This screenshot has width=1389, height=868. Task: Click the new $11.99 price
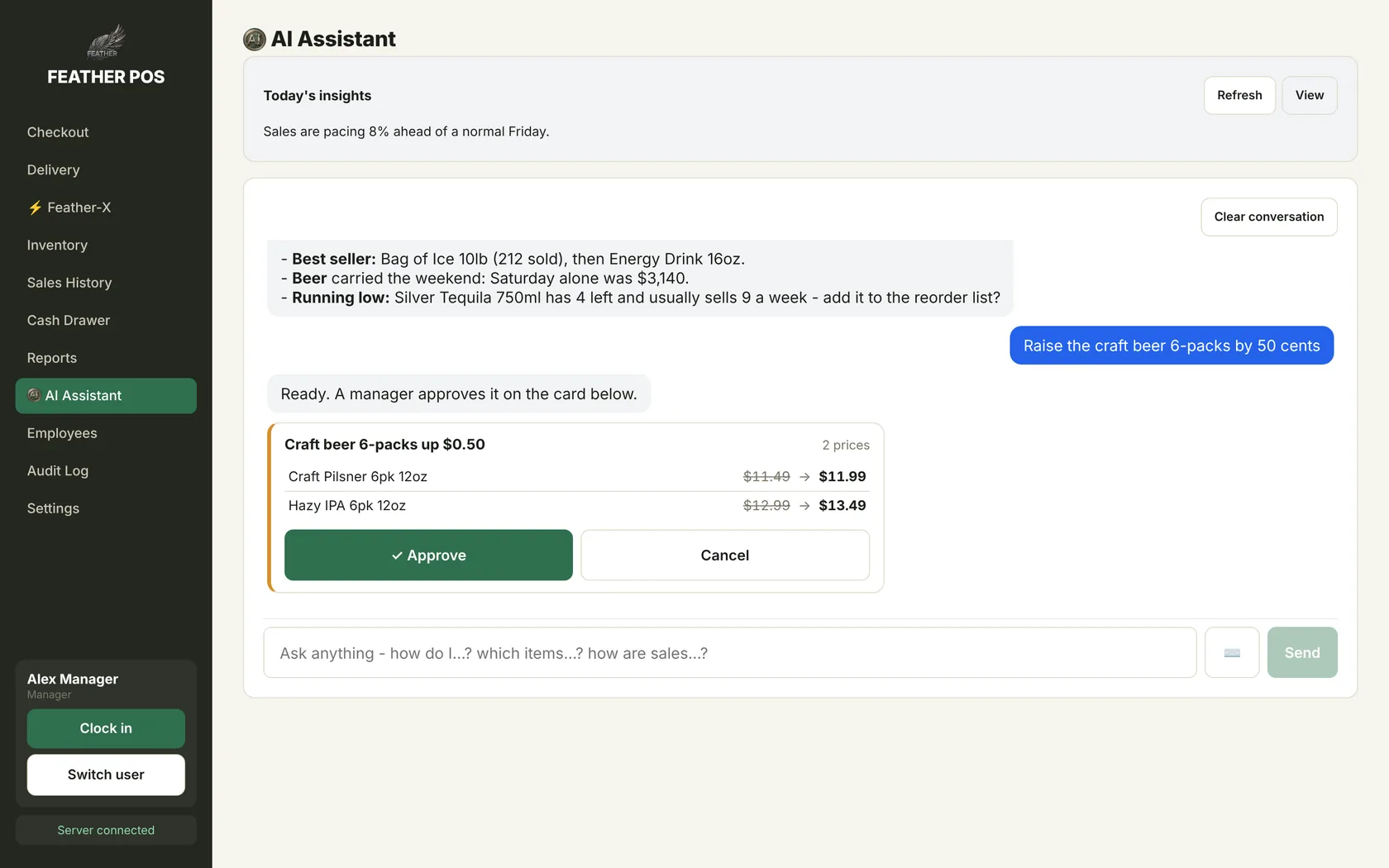(842, 476)
